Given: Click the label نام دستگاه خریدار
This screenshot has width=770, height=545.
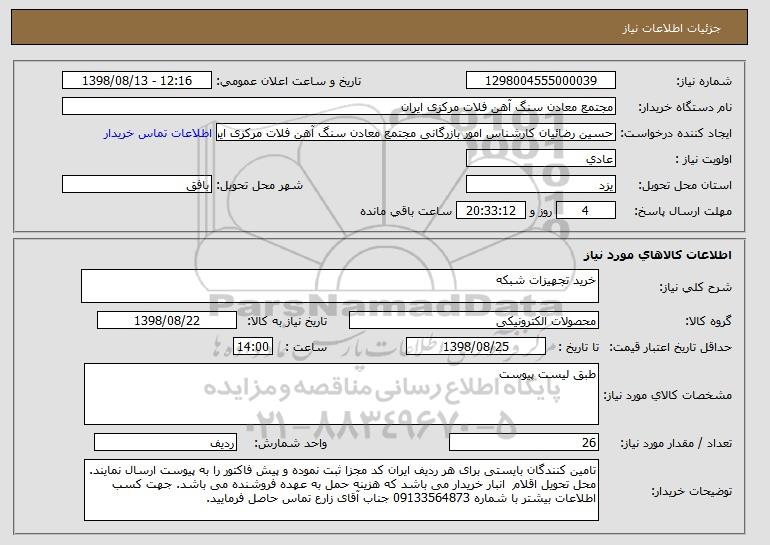Looking at the screenshot, I should (x=685, y=107).
